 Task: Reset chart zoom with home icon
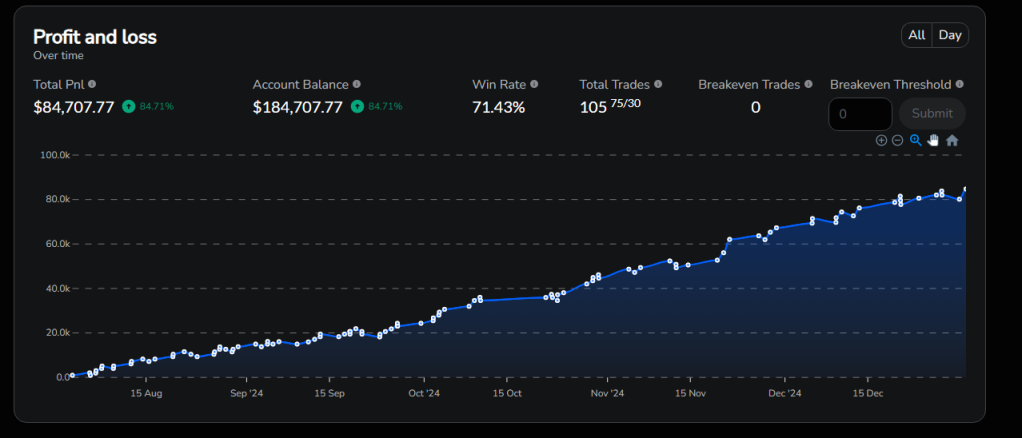click(x=952, y=140)
